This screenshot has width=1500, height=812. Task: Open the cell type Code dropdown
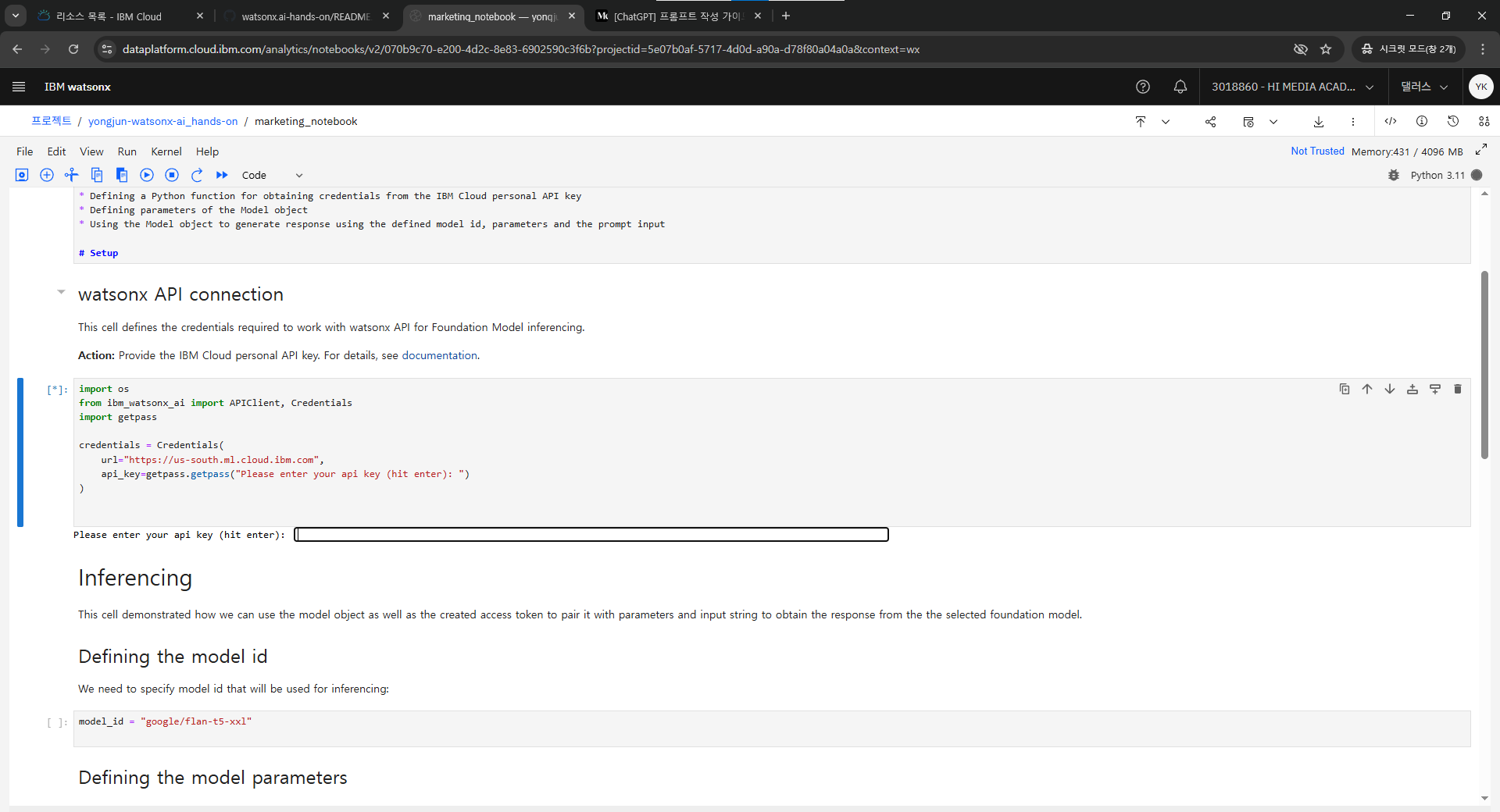(272, 175)
